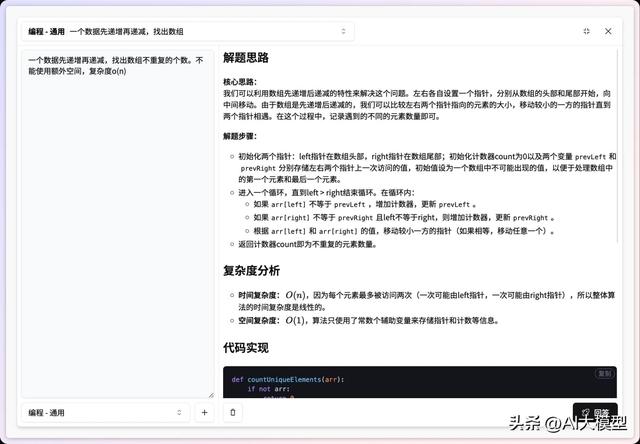The width and height of the screenshot is (640, 444).
Task: Click the text area resize handle
Action: click(211, 395)
